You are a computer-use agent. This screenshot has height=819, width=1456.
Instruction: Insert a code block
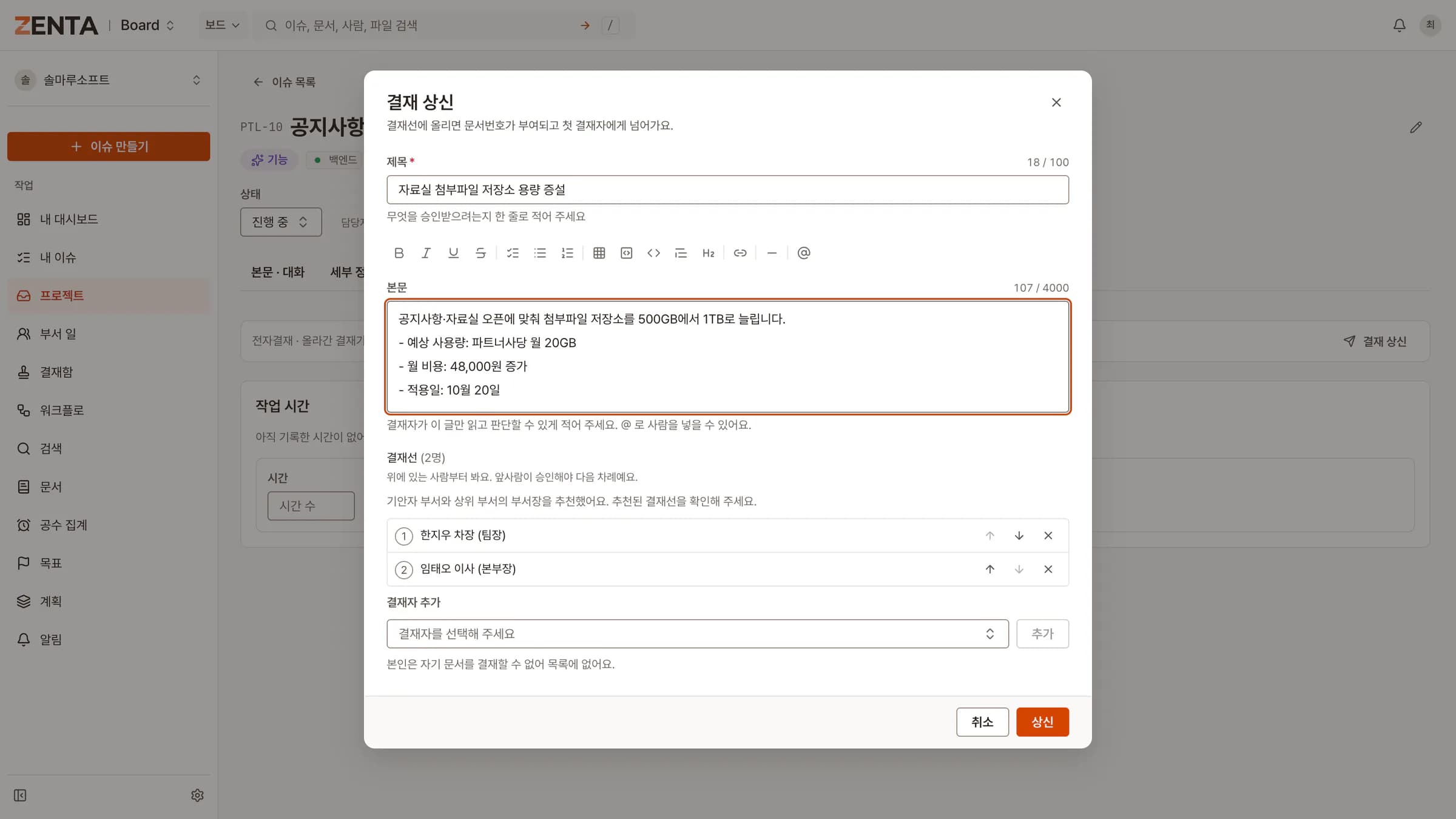(627, 253)
